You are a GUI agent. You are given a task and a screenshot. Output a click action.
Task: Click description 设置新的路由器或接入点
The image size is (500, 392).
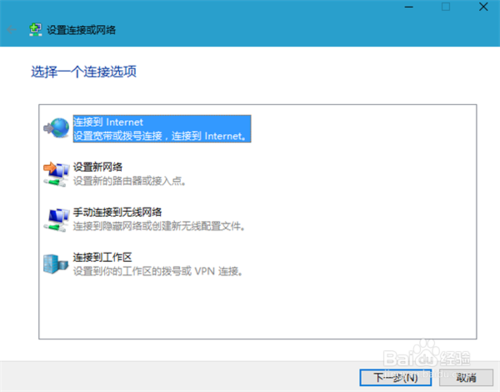click(x=129, y=181)
